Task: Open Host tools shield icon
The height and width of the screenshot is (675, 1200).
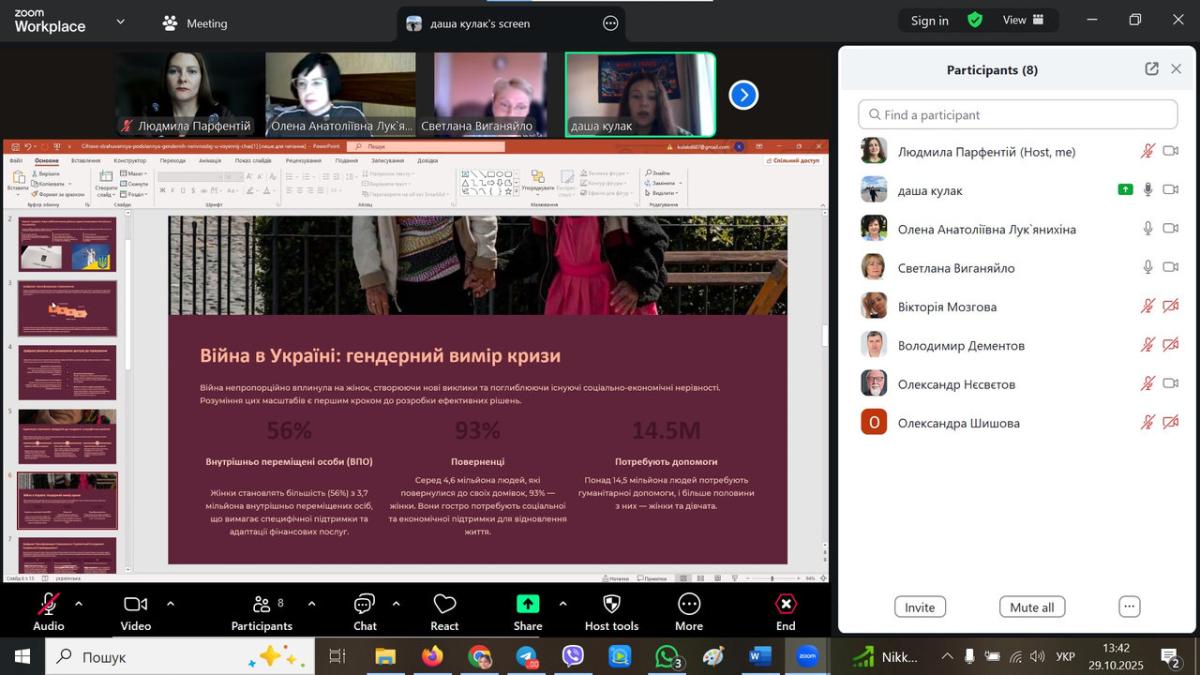Action: tap(611, 604)
